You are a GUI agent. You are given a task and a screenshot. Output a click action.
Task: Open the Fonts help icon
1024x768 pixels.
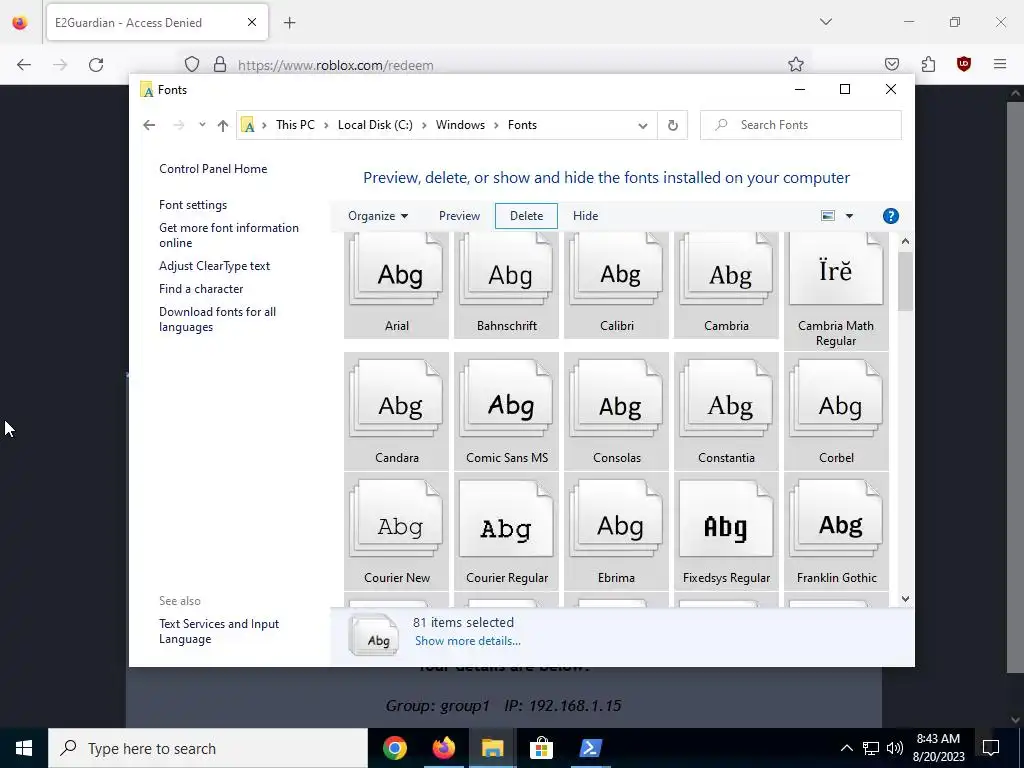891,216
